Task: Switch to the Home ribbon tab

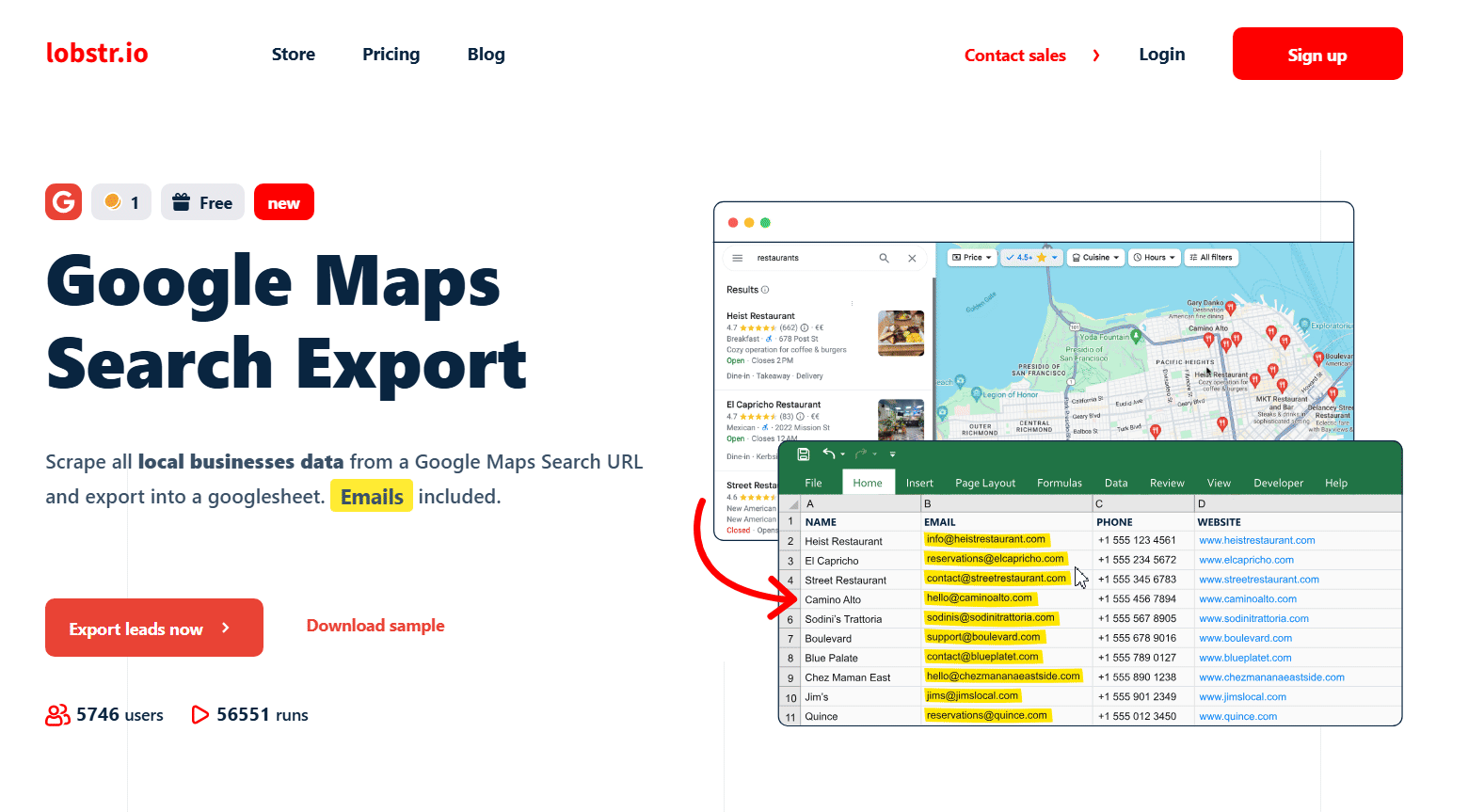Action: [868, 483]
